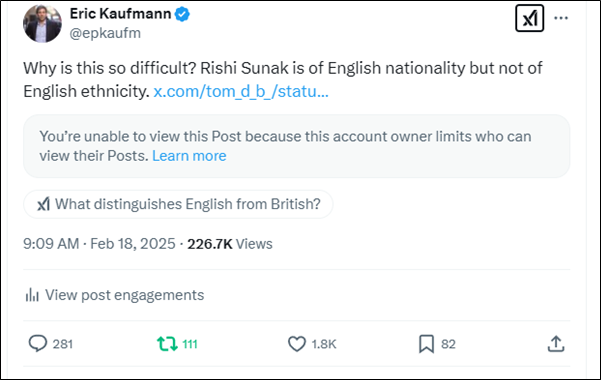Bookmark the post with bookmark icon
The height and width of the screenshot is (380, 601).
pyautogui.click(x=426, y=344)
